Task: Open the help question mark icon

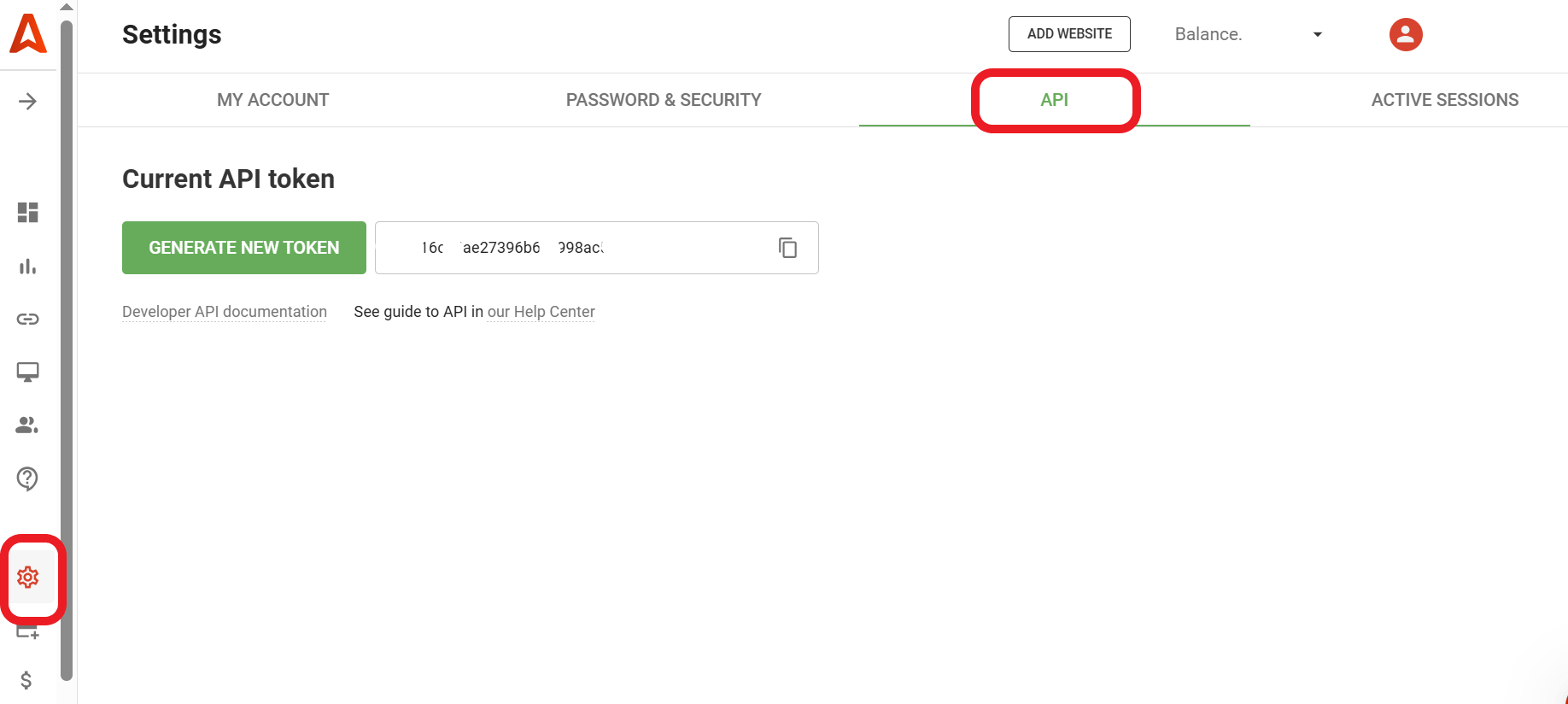Action: coord(28,478)
